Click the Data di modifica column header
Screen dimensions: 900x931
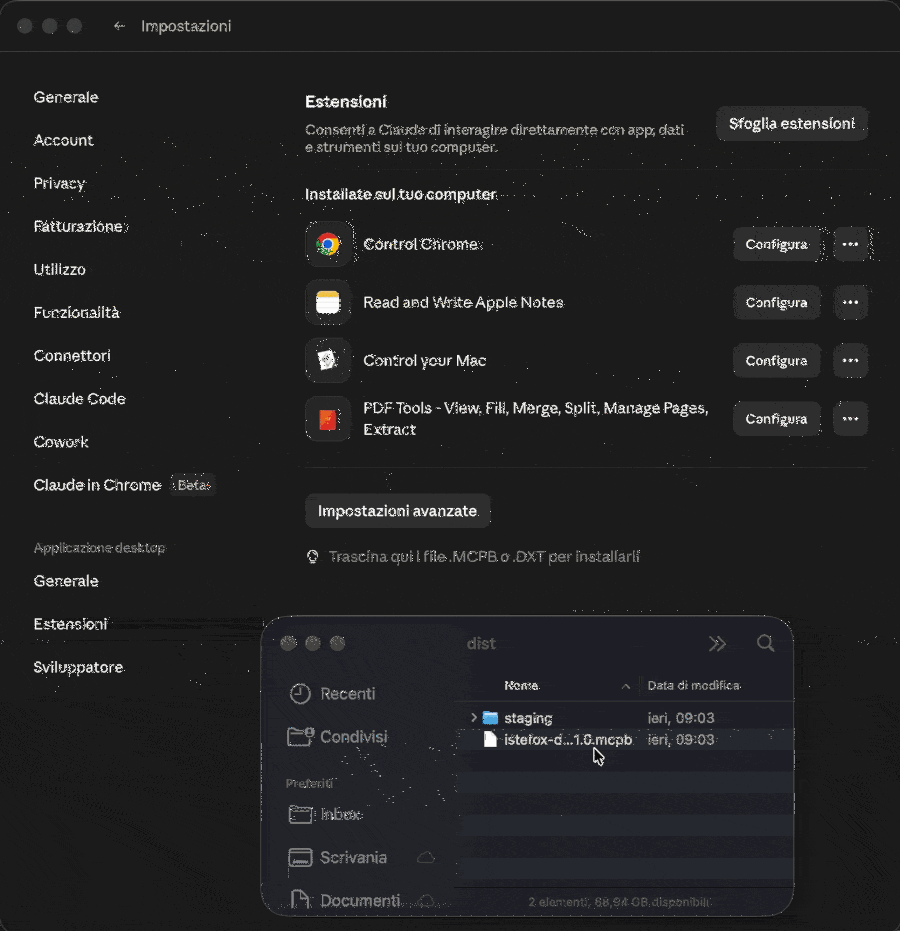[x=694, y=685]
